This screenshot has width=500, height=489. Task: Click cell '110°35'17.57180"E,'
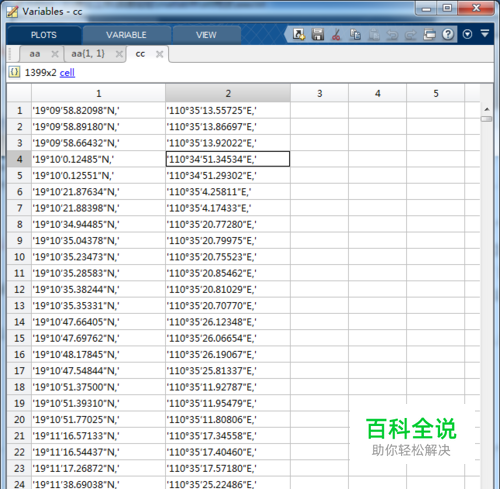[228, 468]
